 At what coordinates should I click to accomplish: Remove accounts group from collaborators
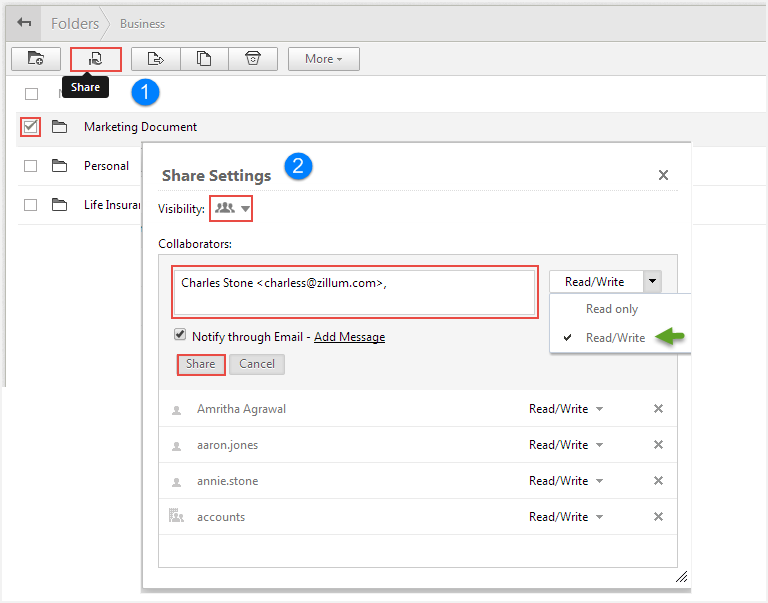click(658, 517)
